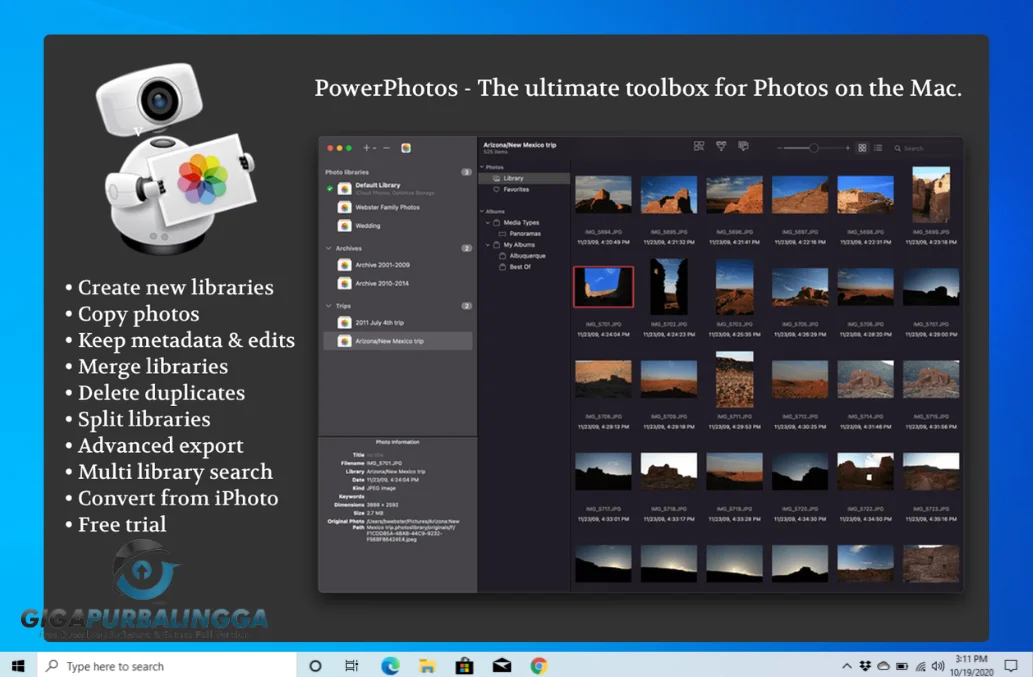Select thumbnail IMG_5711.JPG
Screen dimensions: 1033x677
(x=734, y=379)
